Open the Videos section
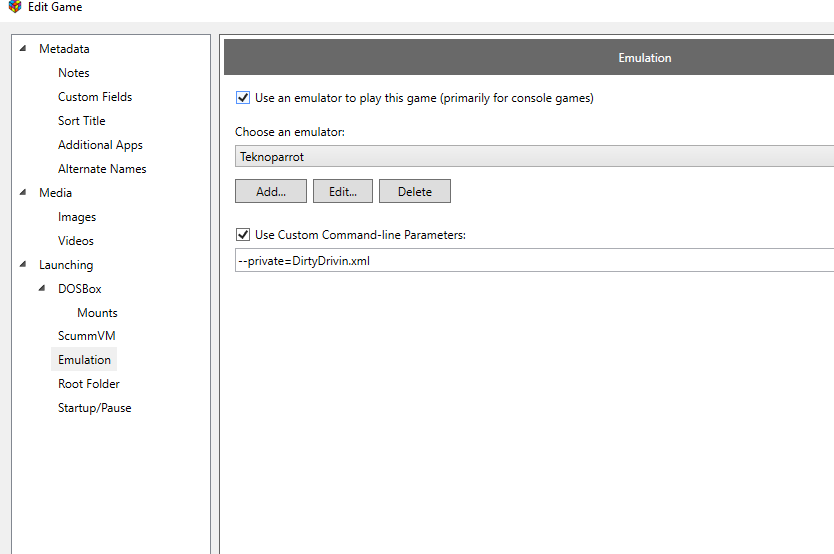This screenshot has height=554, width=834. click(x=76, y=241)
